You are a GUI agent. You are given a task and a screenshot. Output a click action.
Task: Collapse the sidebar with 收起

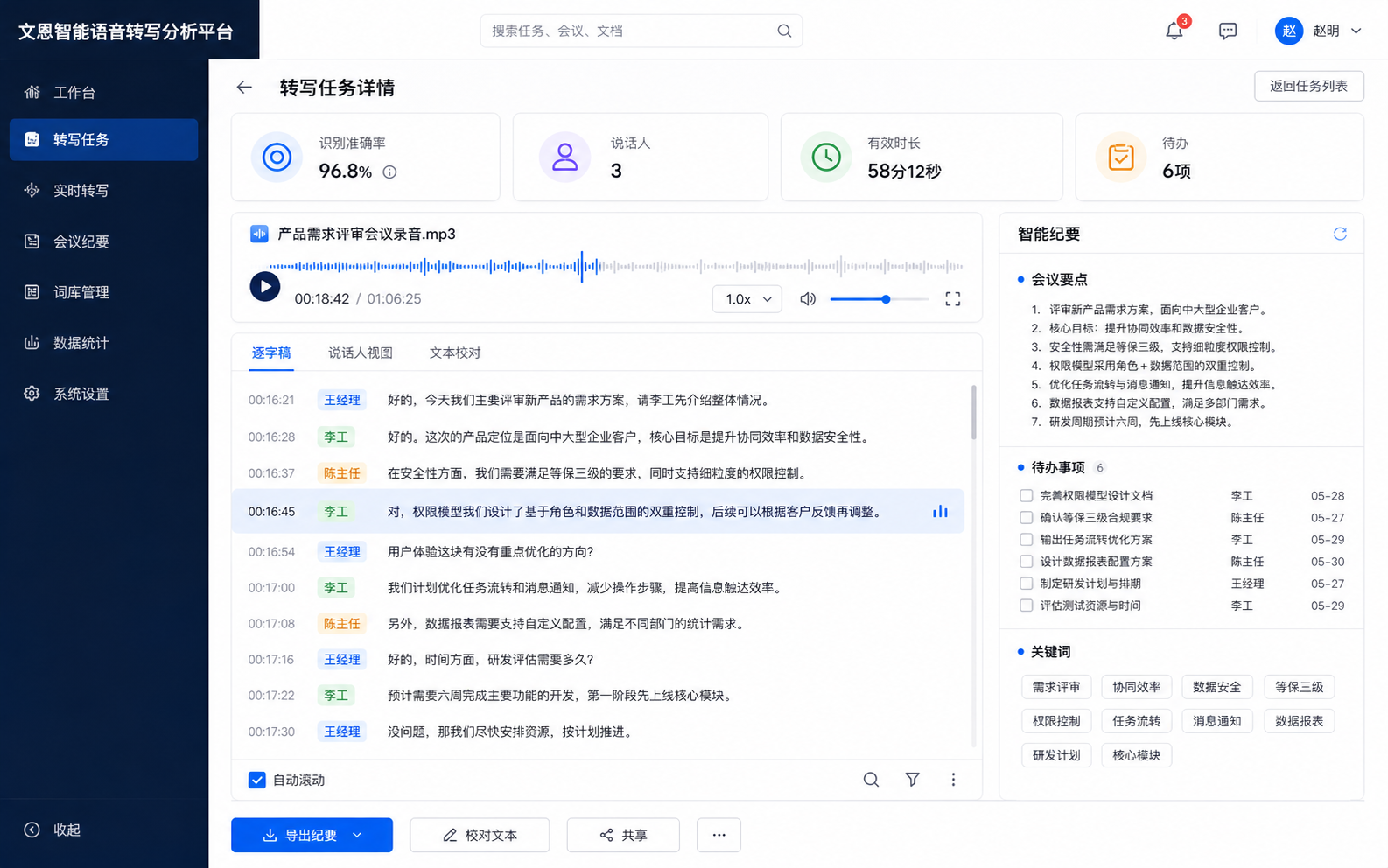(53, 829)
